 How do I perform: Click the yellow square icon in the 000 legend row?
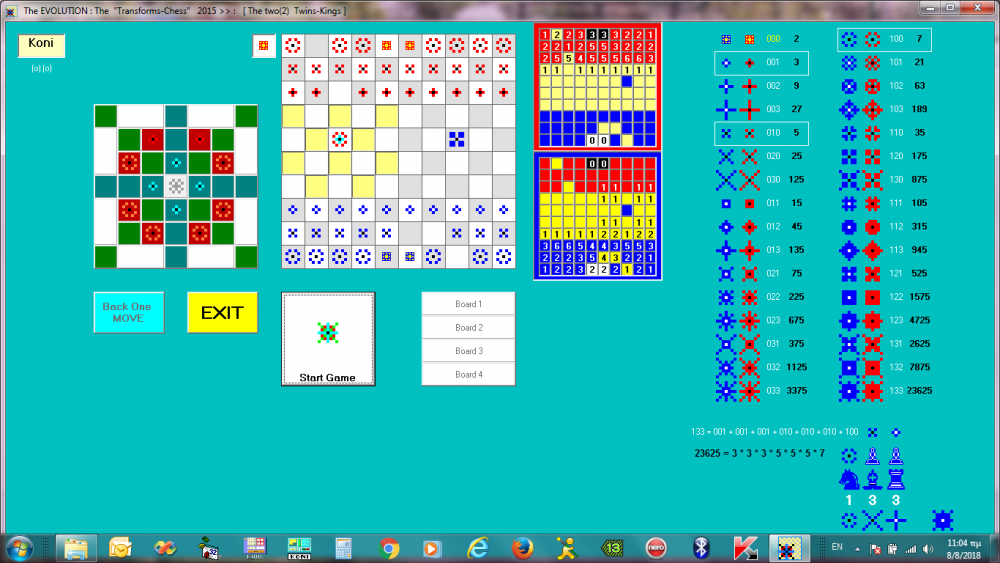(x=749, y=40)
